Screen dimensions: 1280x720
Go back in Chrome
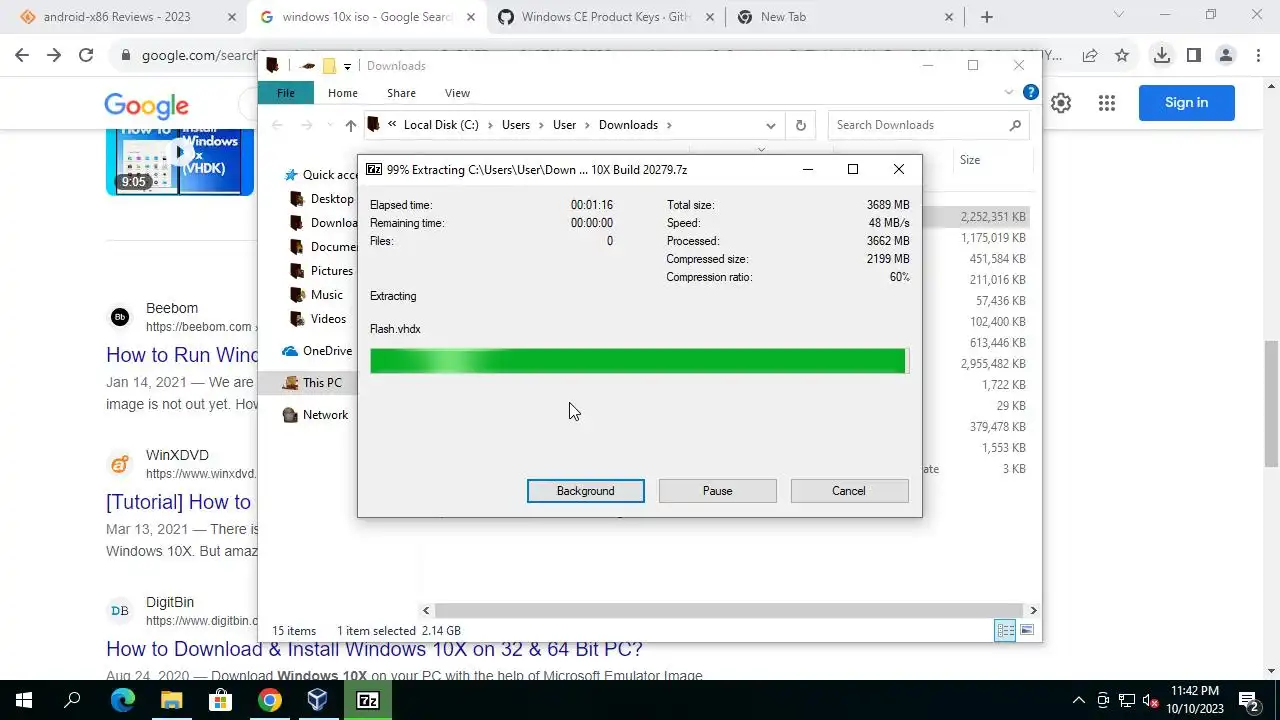[x=22, y=56]
